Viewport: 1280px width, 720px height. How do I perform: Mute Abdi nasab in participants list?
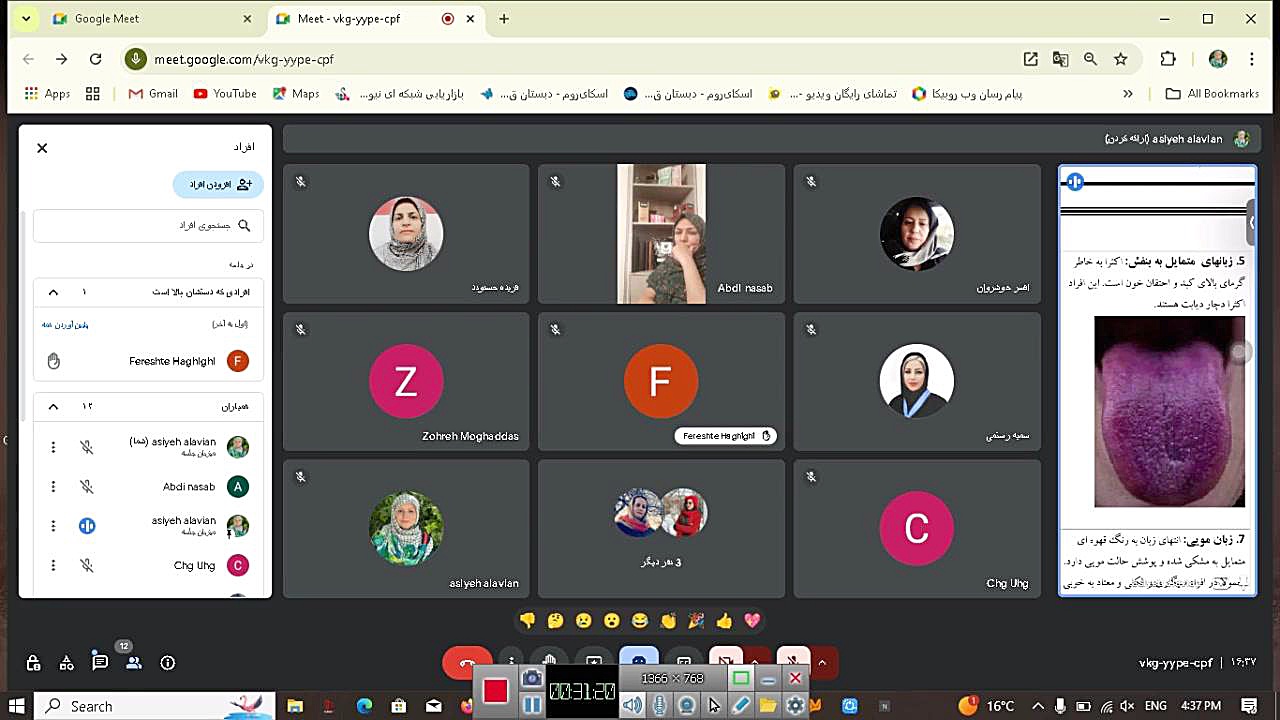click(87, 487)
